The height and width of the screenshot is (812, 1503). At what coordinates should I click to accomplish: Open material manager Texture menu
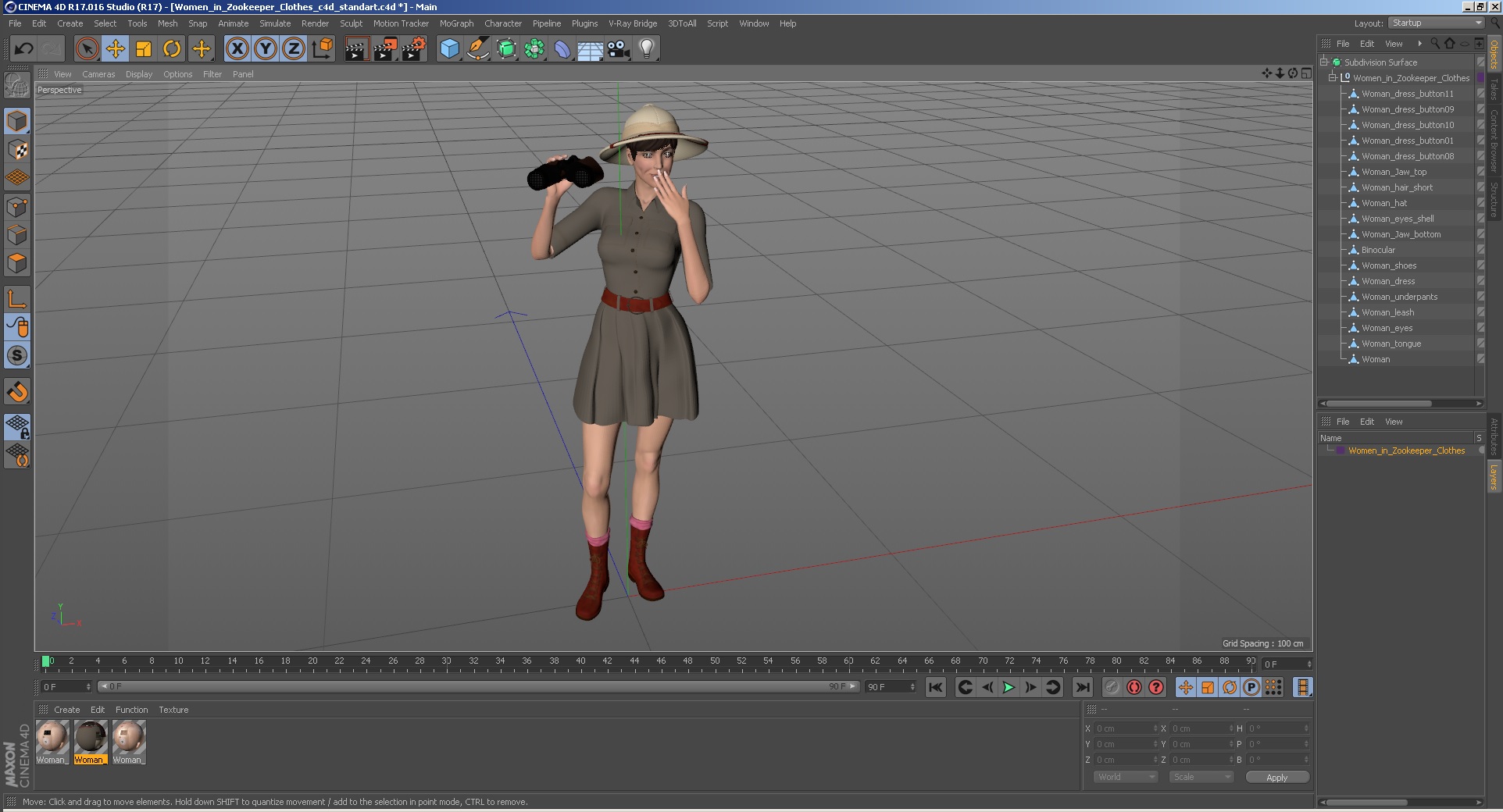[173, 710]
